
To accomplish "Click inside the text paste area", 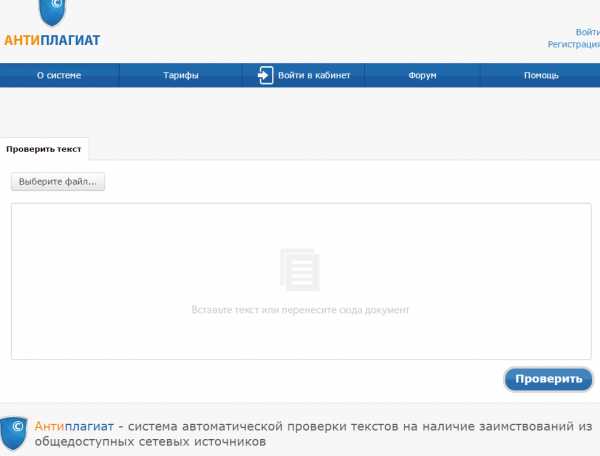I will [301, 281].
